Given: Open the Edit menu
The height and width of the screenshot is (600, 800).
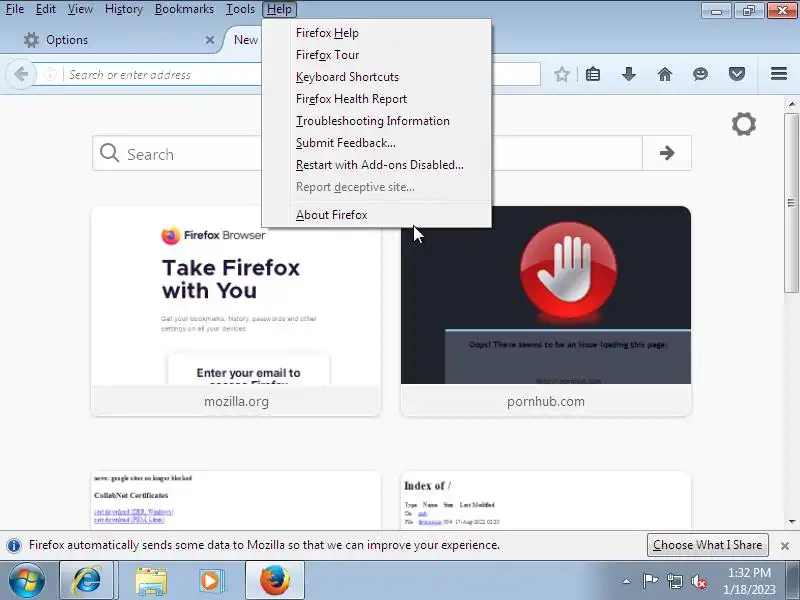Looking at the screenshot, I should click(45, 9).
